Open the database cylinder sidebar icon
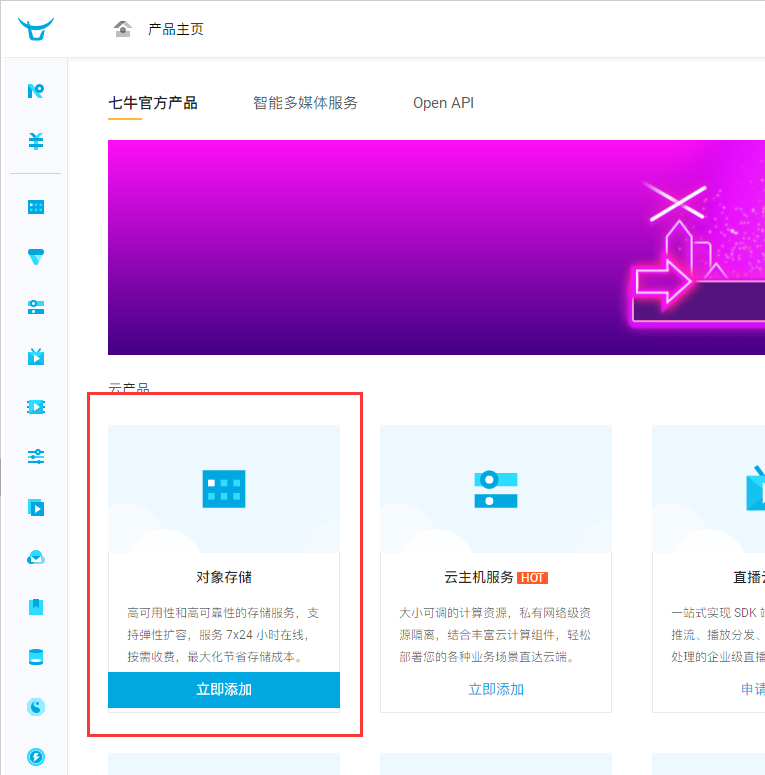 point(36,657)
